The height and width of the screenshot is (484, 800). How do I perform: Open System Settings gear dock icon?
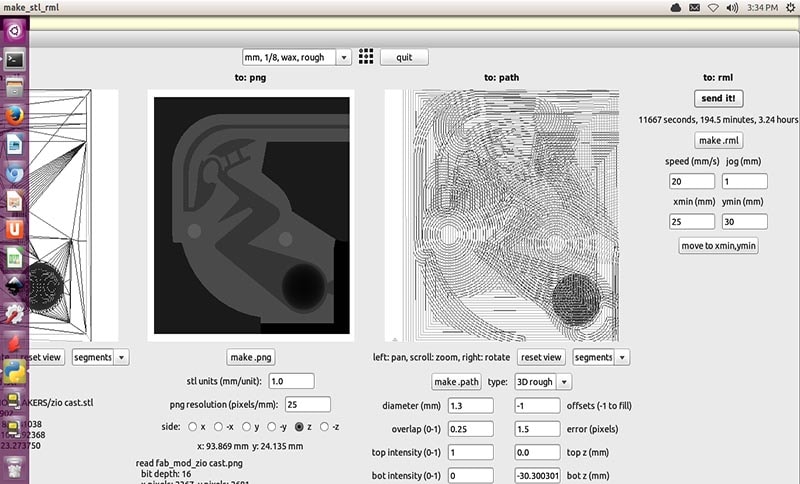pyautogui.click(x=14, y=315)
